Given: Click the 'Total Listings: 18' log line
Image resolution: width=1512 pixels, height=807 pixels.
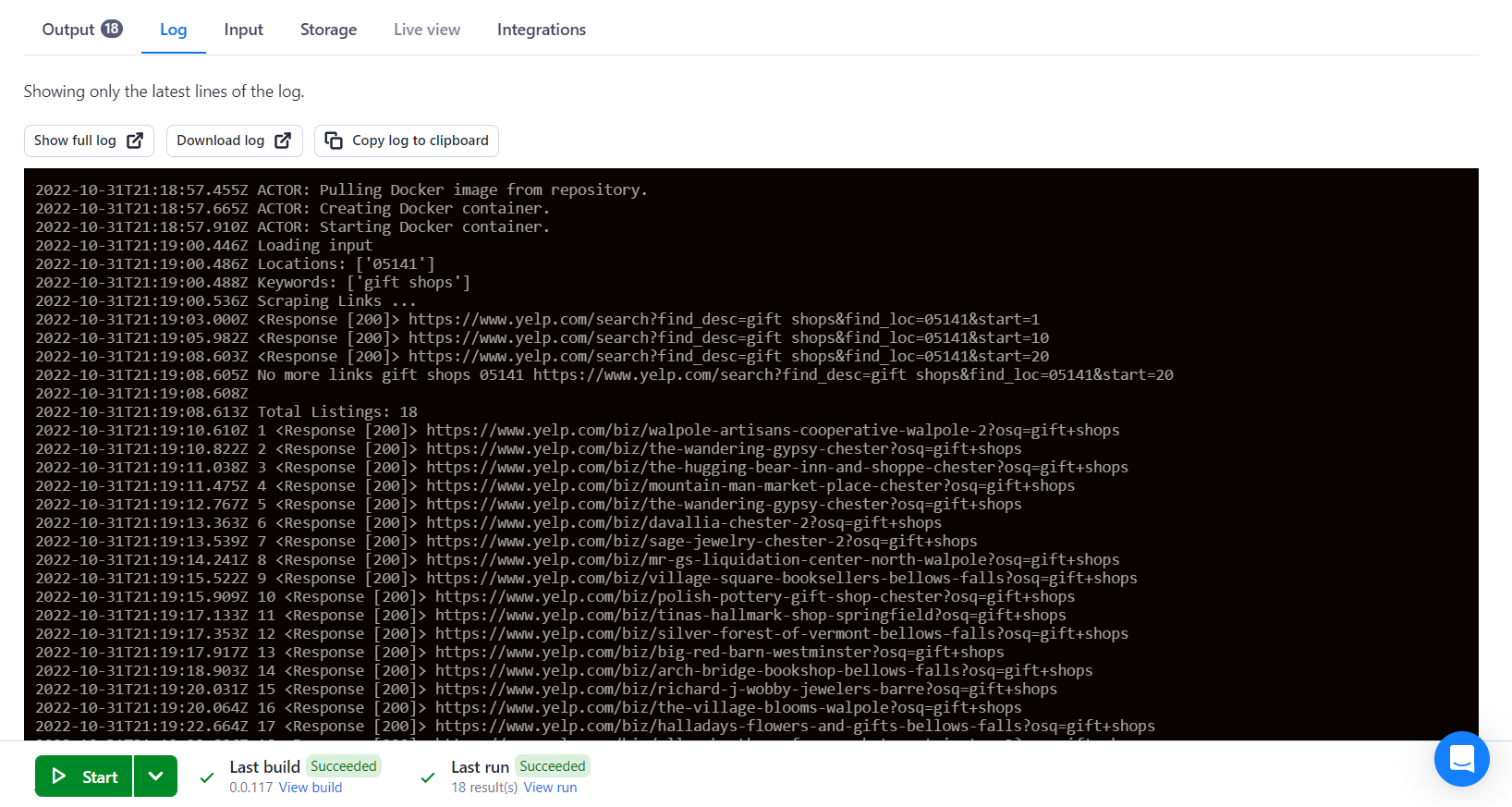Looking at the screenshot, I should tap(226, 412).
